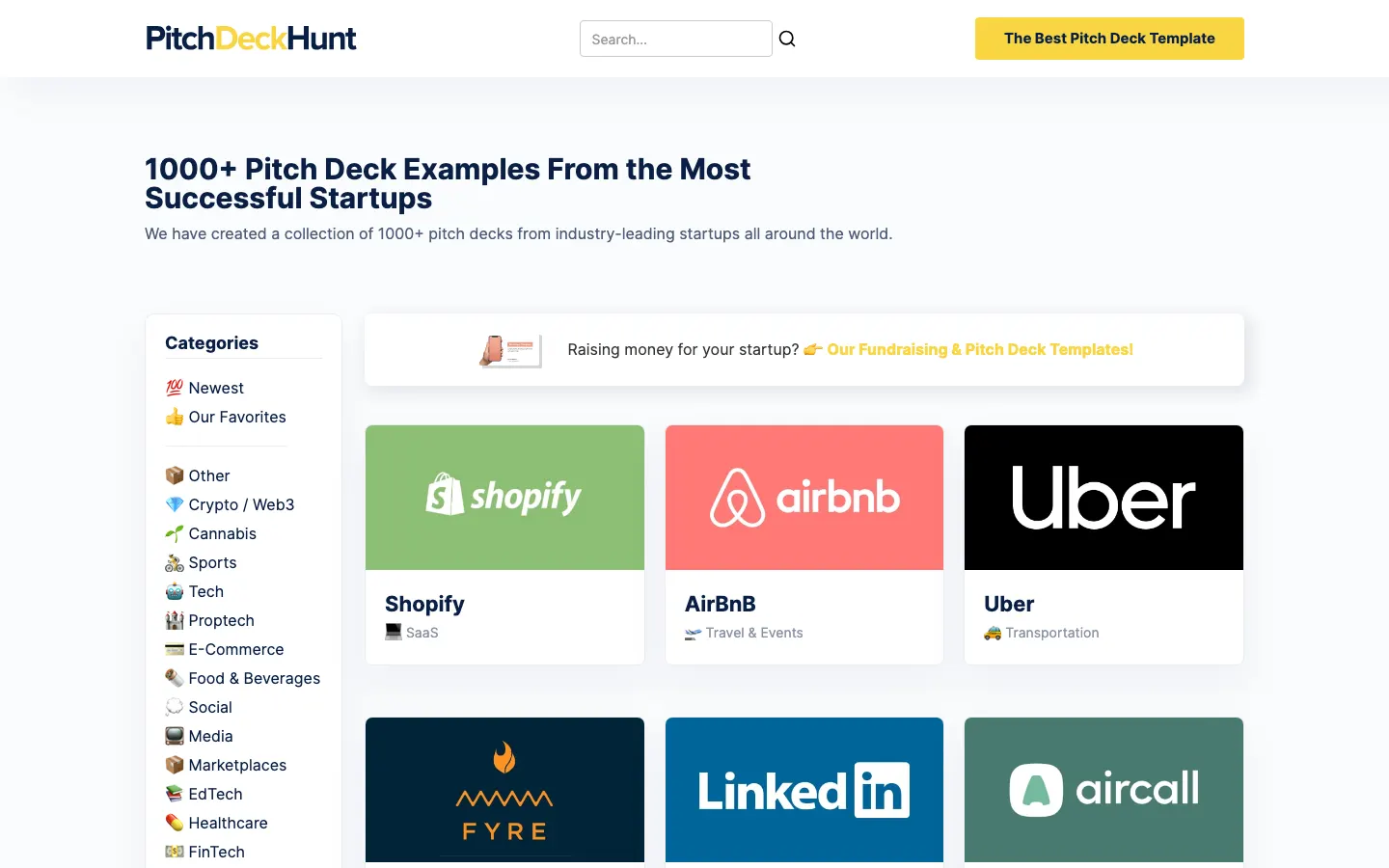Click the pill icon beside Healthcare
Screen dimensions: 1389x868
pos(174,823)
